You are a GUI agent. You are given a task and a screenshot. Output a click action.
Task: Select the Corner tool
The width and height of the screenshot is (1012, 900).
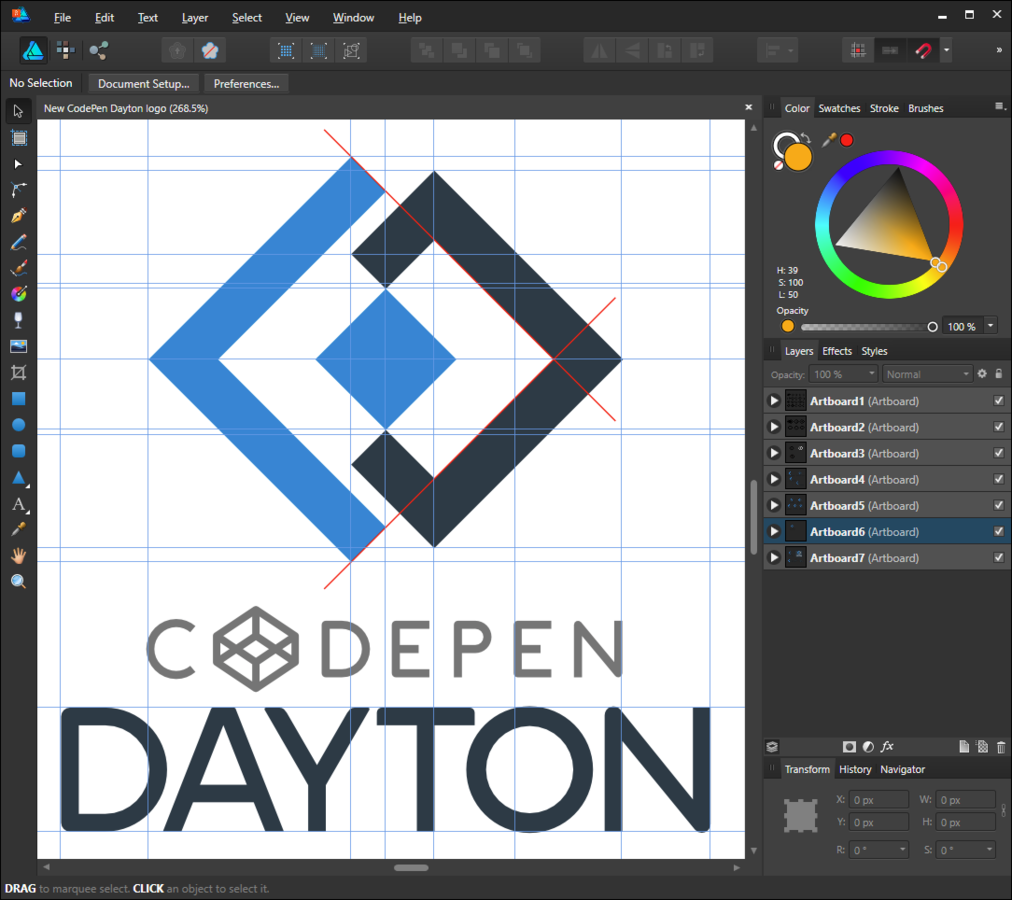point(19,190)
